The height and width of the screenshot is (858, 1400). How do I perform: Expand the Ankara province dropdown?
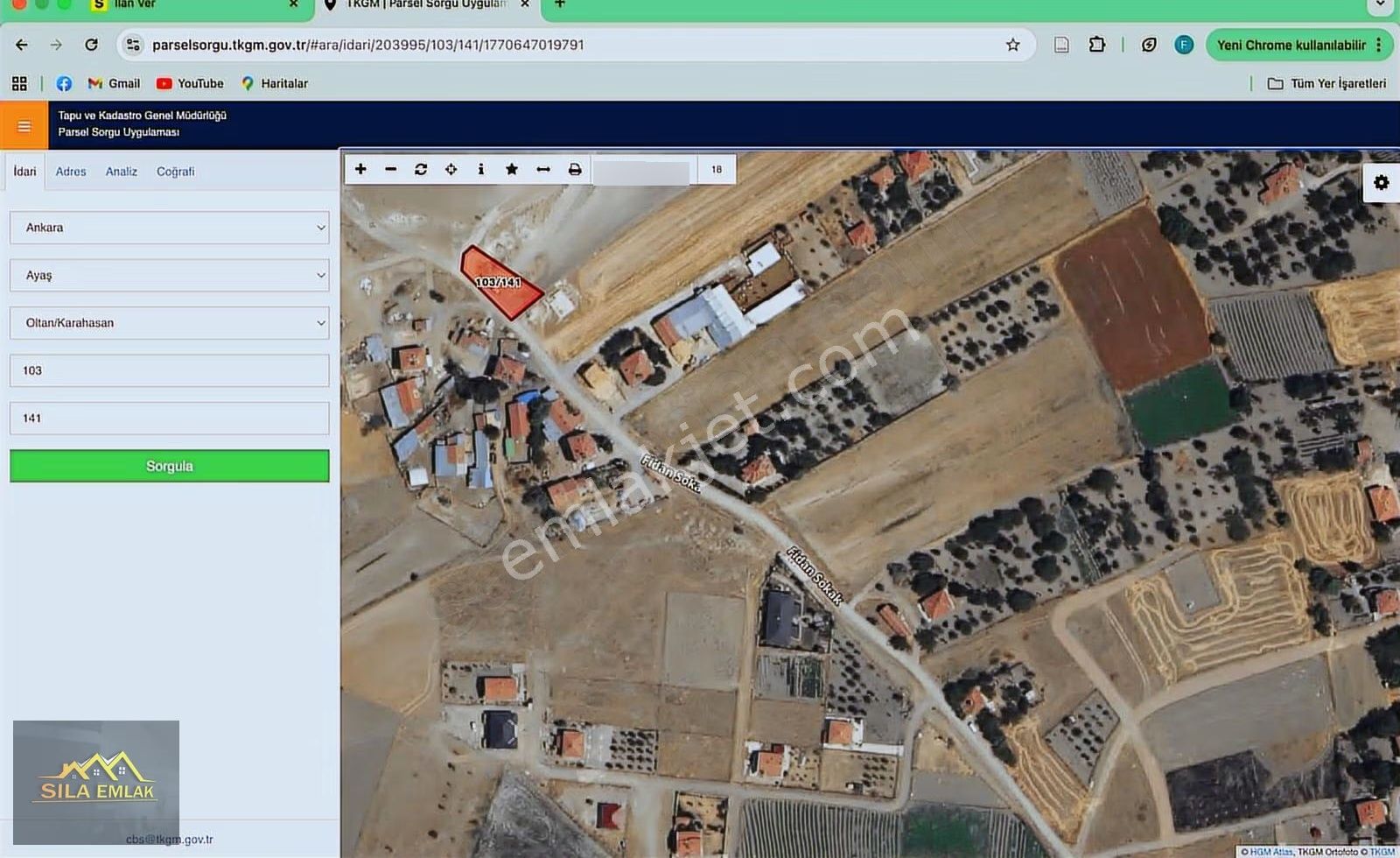[x=170, y=228]
